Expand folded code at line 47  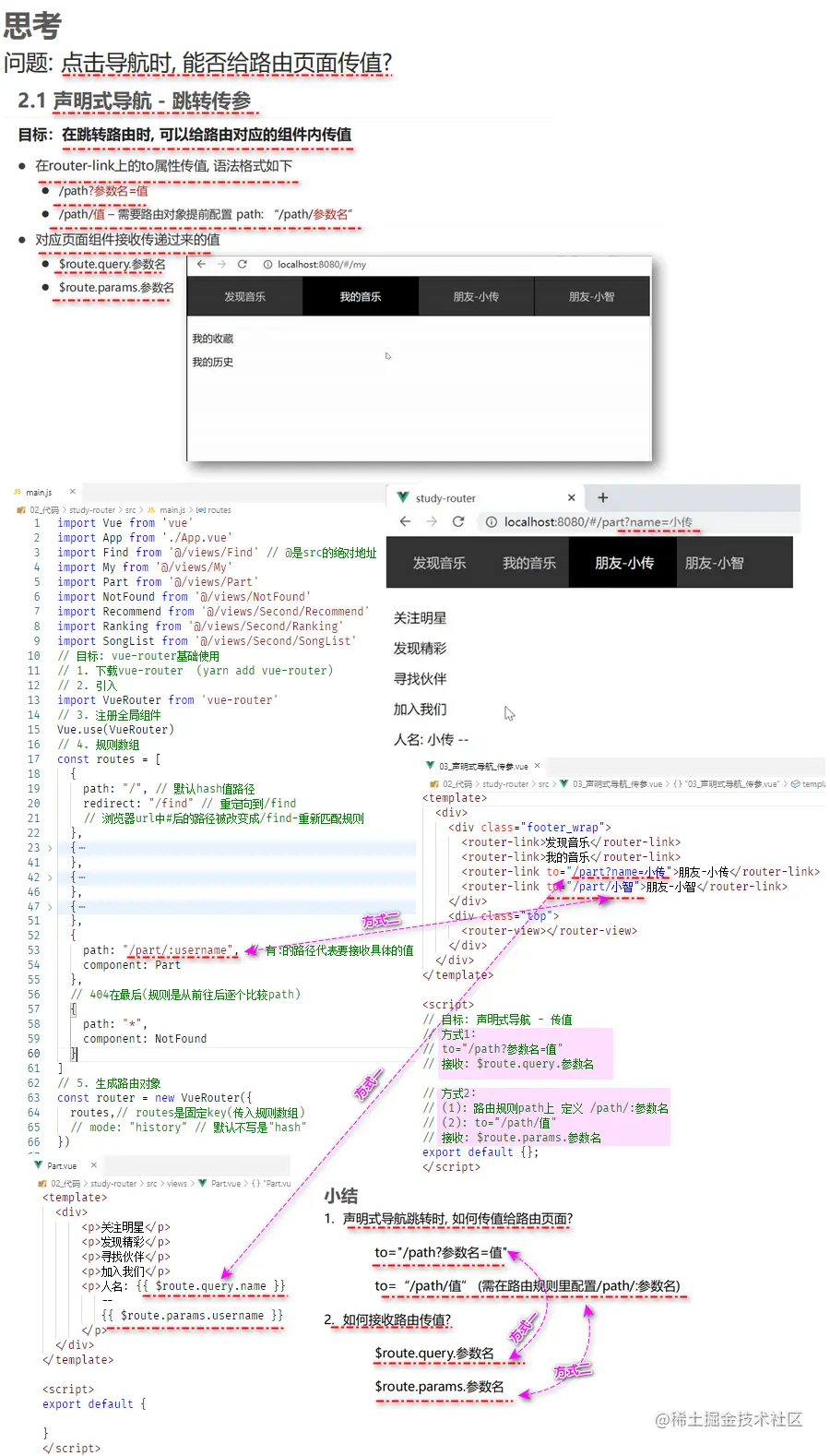click(x=50, y=907)
